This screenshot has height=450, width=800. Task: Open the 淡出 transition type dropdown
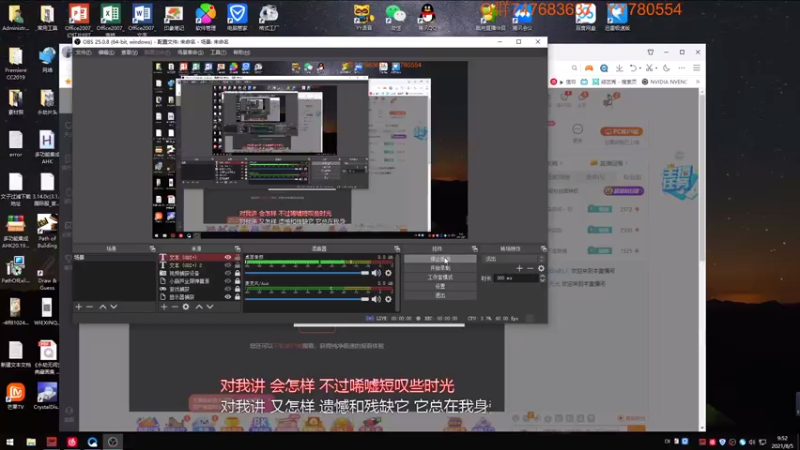tap(513, 259)
